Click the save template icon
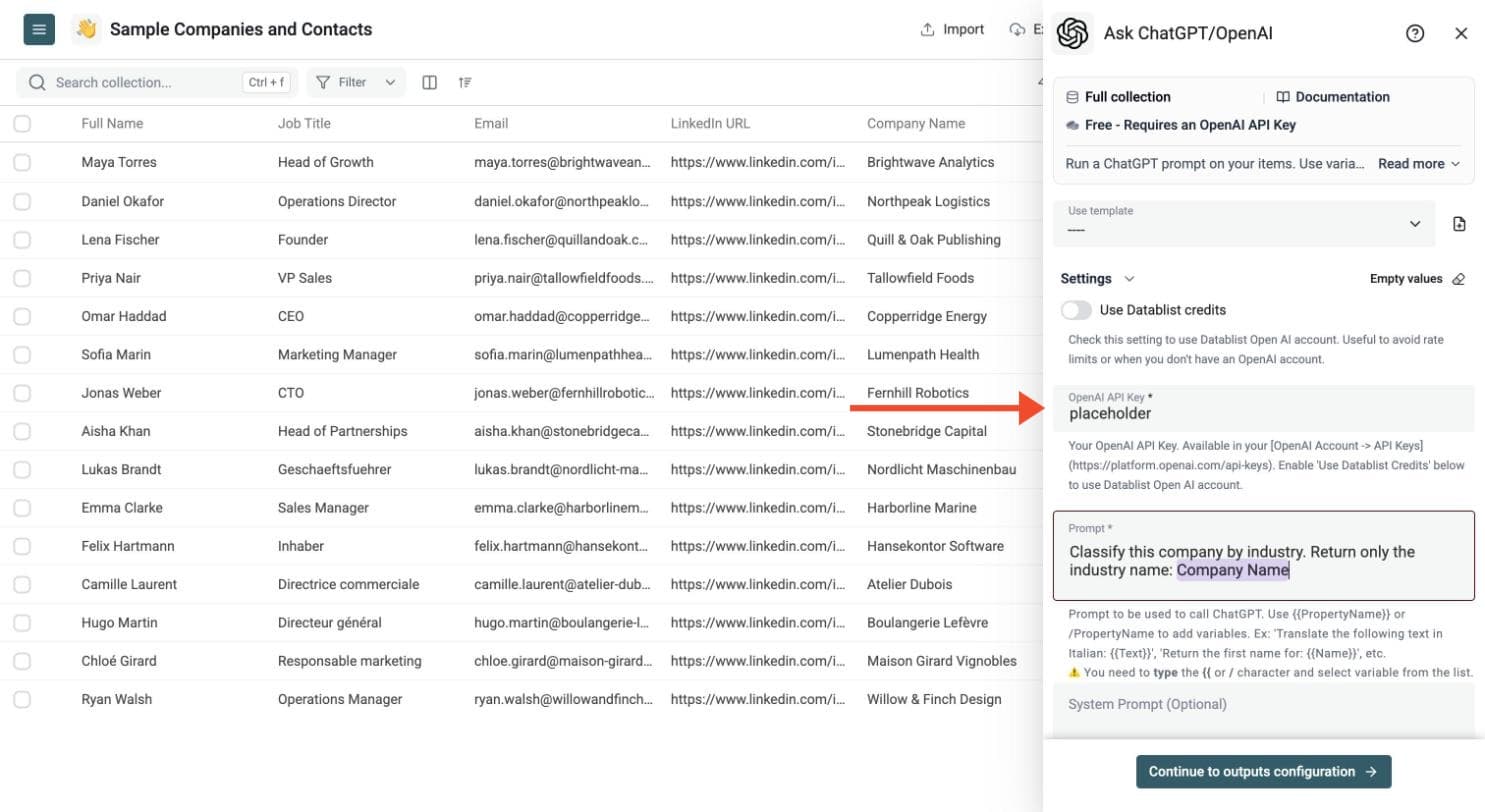This screenshot has width=1485, height=812. pos(1459,224)
